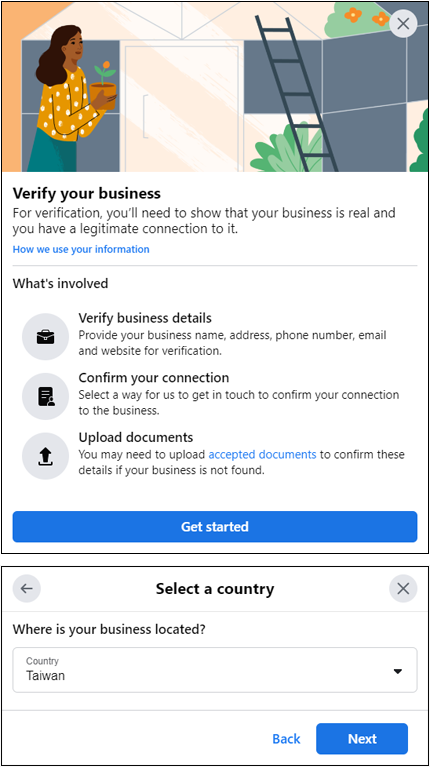Click the Upload documents arrow icon
Image resolution: width=430 pixels, height=767 pixels.
pos(45,456)
